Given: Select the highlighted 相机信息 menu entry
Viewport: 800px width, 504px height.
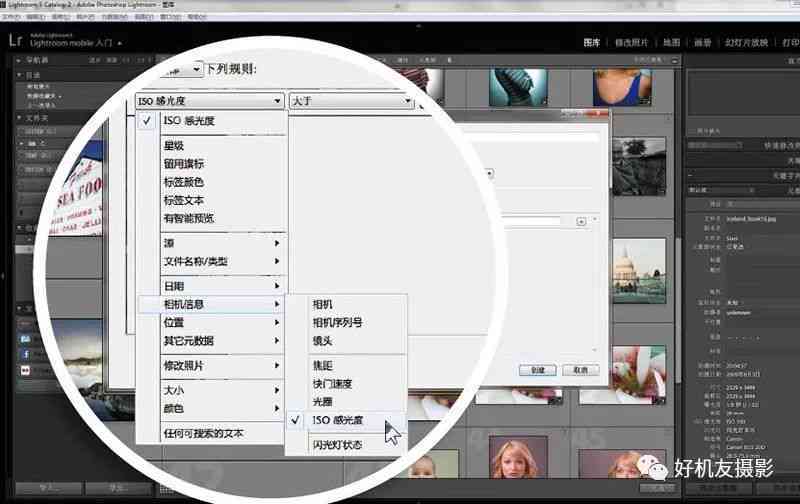Looking at the screenshot, I should pos(211,305).
